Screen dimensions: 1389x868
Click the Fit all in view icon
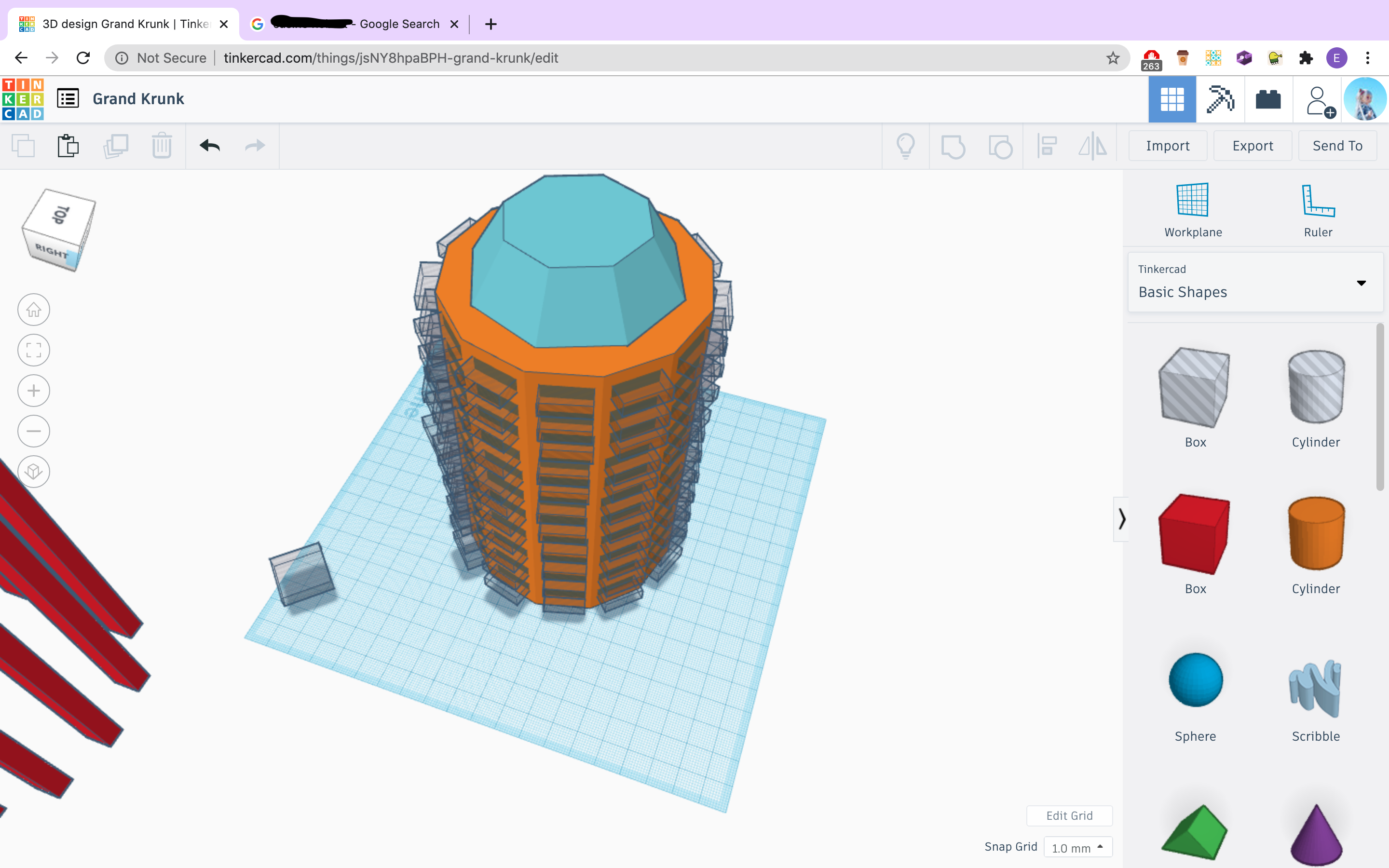click(x=34, y=350)
